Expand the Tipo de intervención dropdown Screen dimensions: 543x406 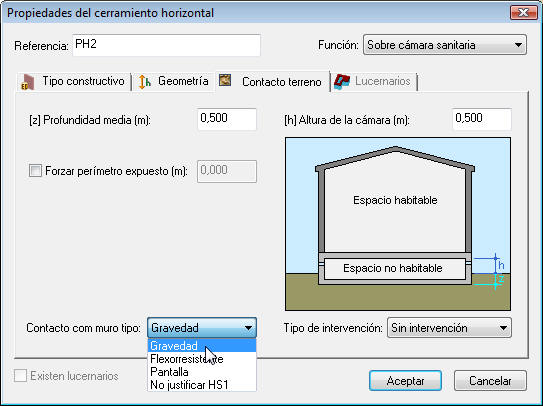[x=449, y=328]
